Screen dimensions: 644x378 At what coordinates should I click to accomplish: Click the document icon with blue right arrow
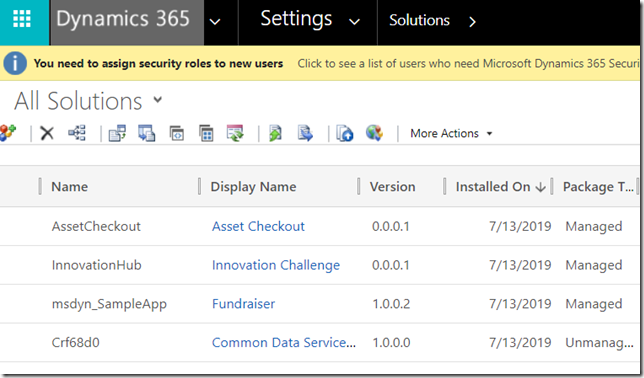point(305,133)
